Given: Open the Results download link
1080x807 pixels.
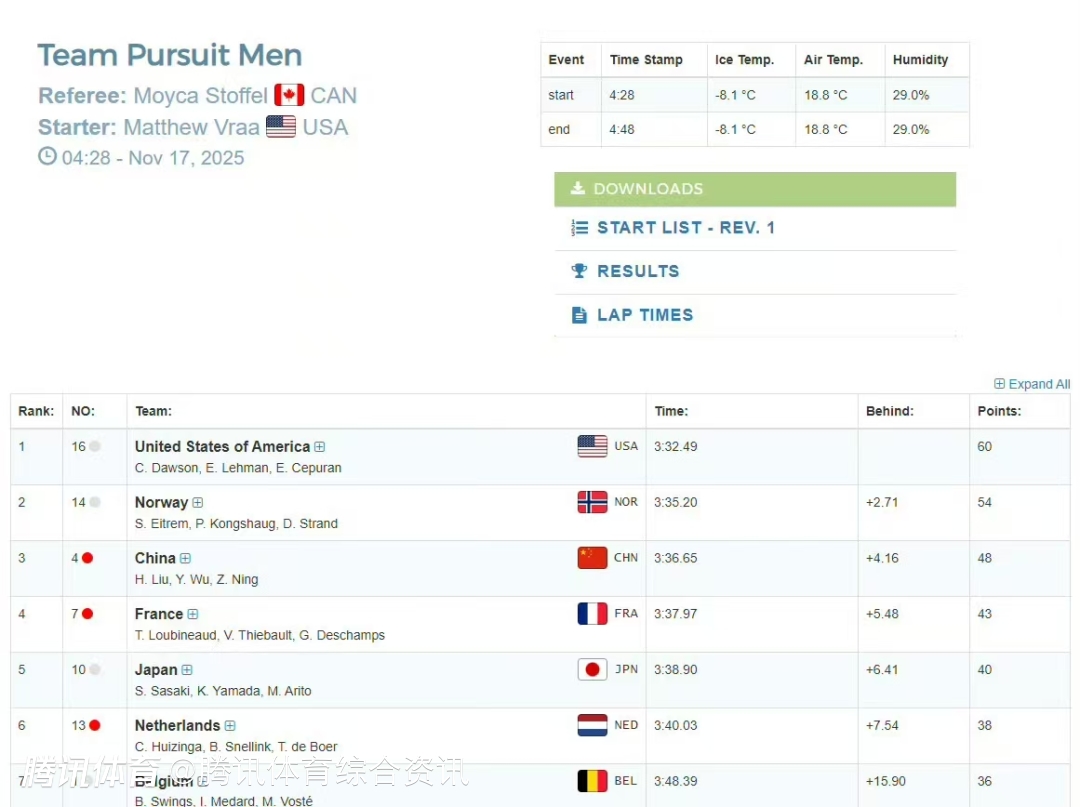Looking at the screenshot, I should (x=638, y=271).
